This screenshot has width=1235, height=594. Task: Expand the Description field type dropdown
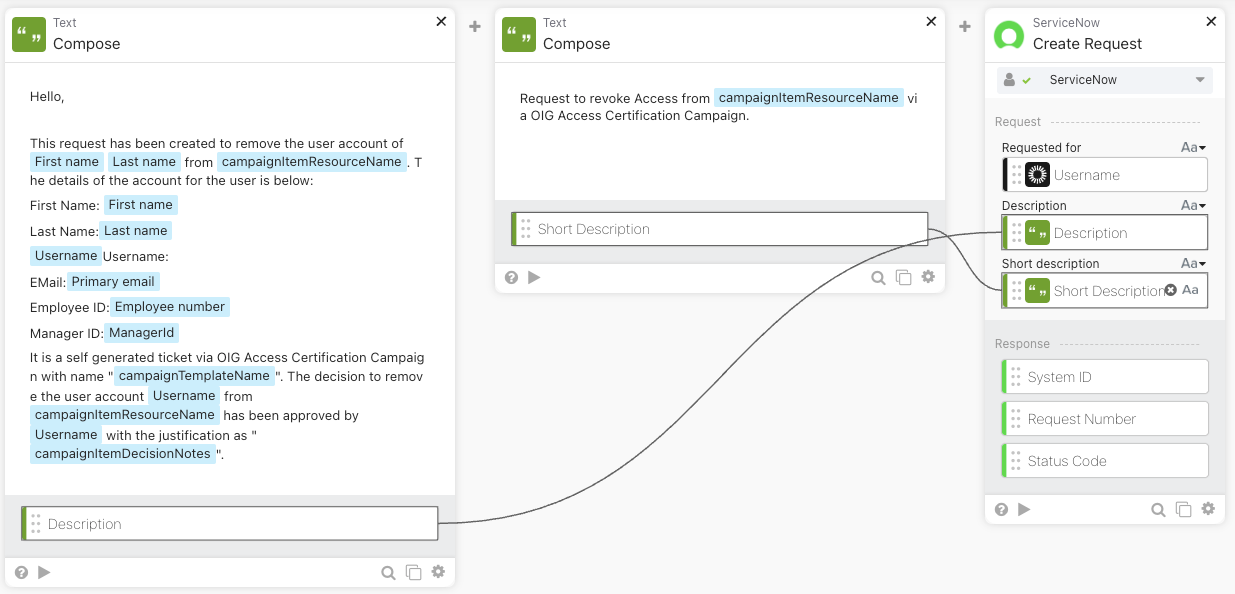tap(1193, 205)
